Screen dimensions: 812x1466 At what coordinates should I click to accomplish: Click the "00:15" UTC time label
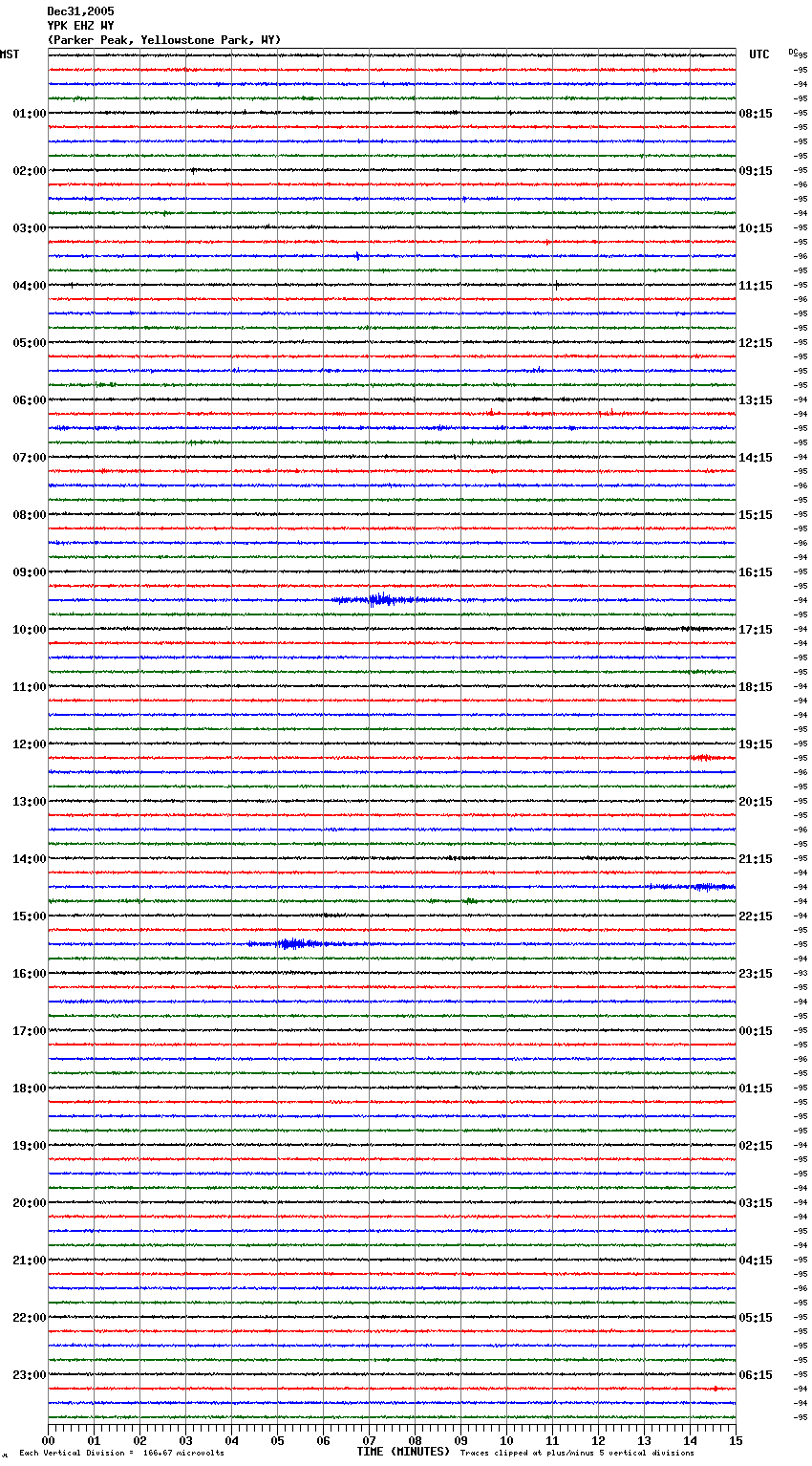point(756,1031)
